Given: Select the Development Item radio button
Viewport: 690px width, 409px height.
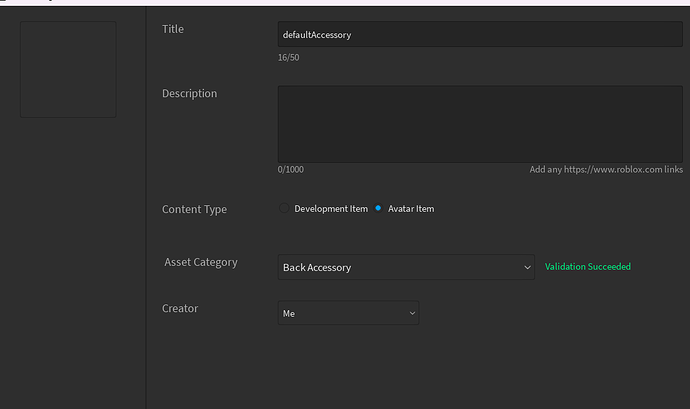Looking at the screenshot, I should [x=284, y=209].
